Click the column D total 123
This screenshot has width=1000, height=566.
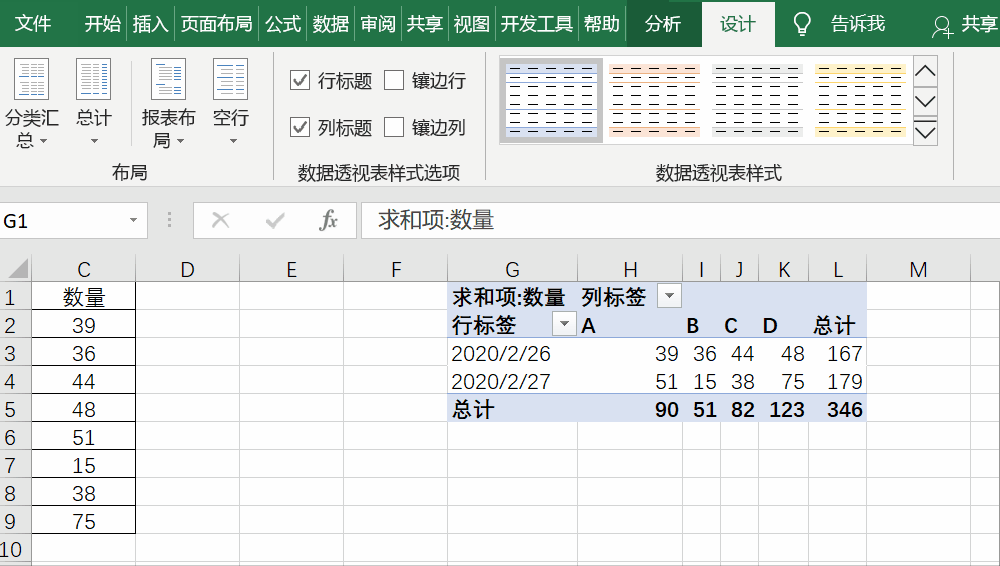pos(784,409)
